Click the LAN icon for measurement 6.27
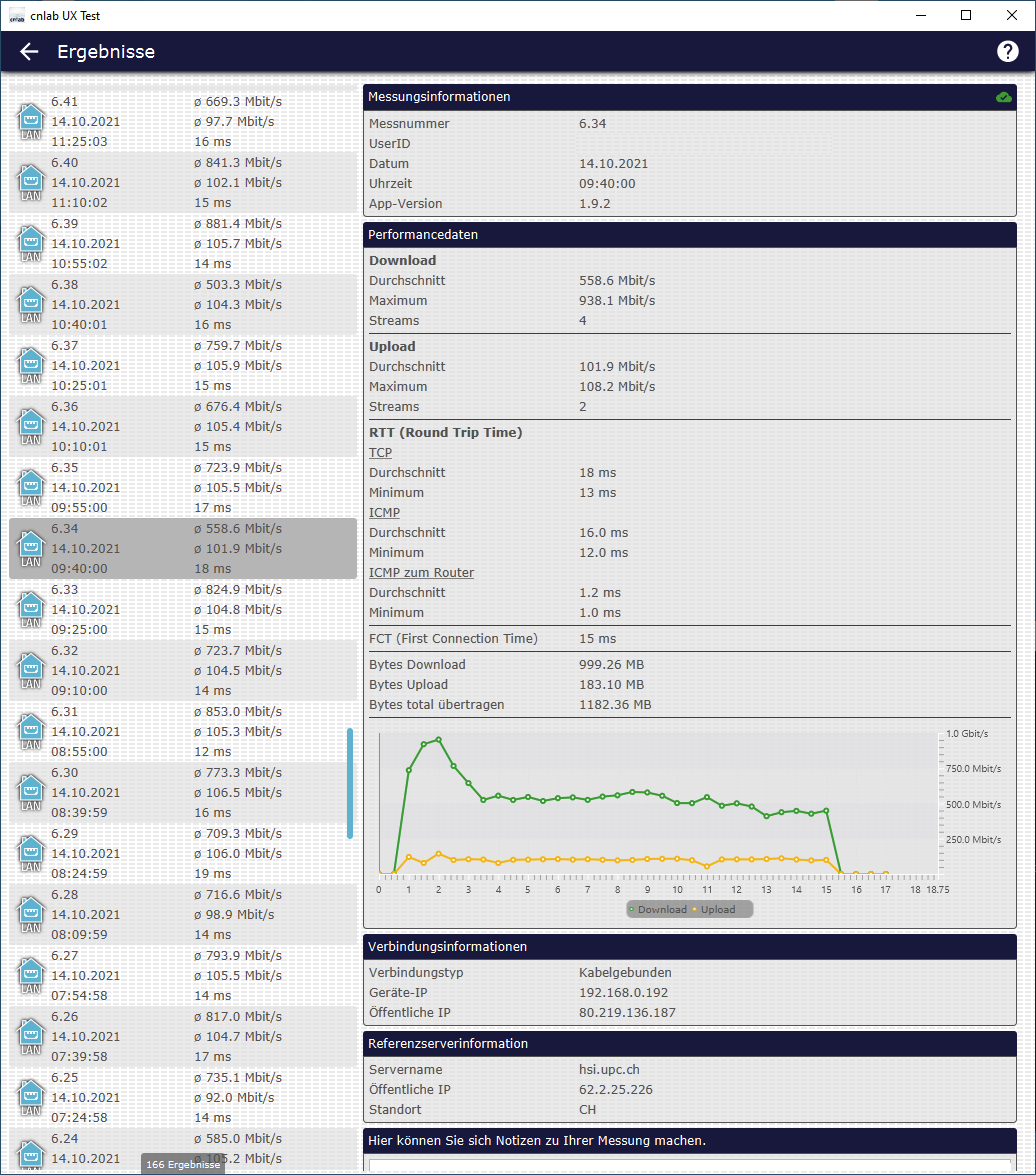 click(31, 976)
